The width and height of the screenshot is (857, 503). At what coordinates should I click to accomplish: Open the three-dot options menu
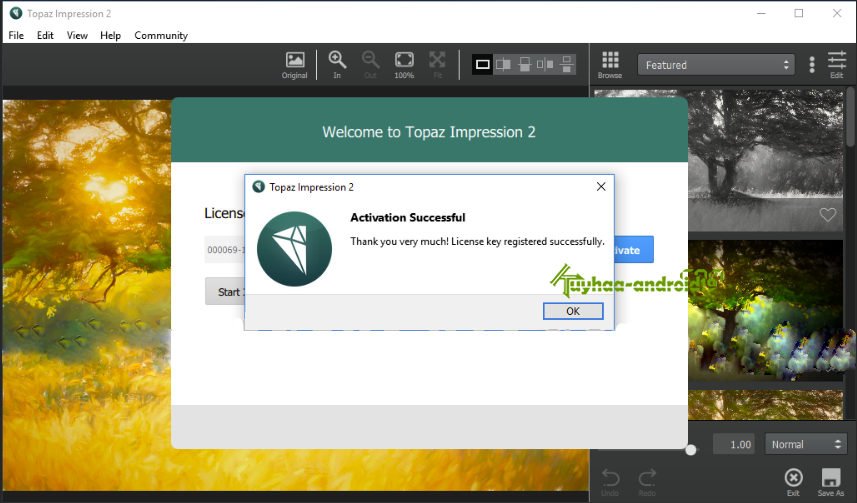[812, 65]
